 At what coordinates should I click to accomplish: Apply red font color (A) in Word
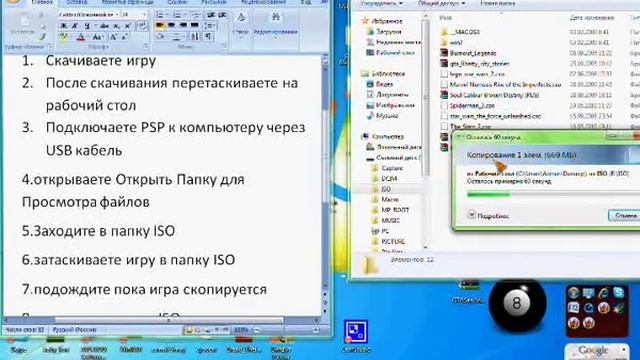80,37
